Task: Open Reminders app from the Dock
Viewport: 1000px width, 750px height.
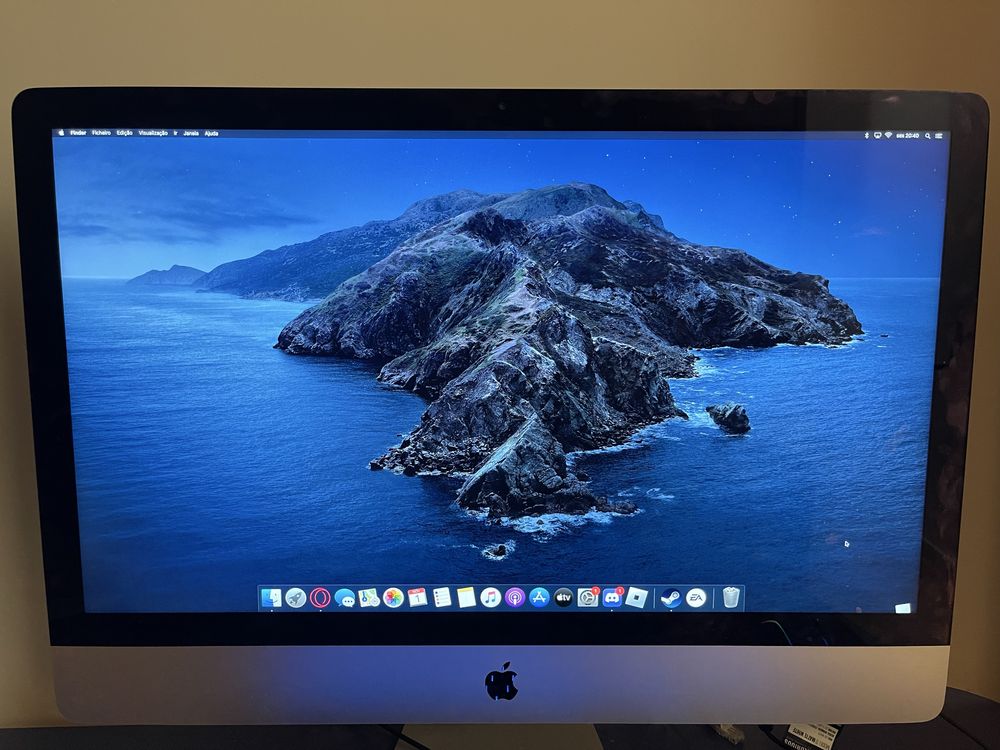Action: (442, 598)
